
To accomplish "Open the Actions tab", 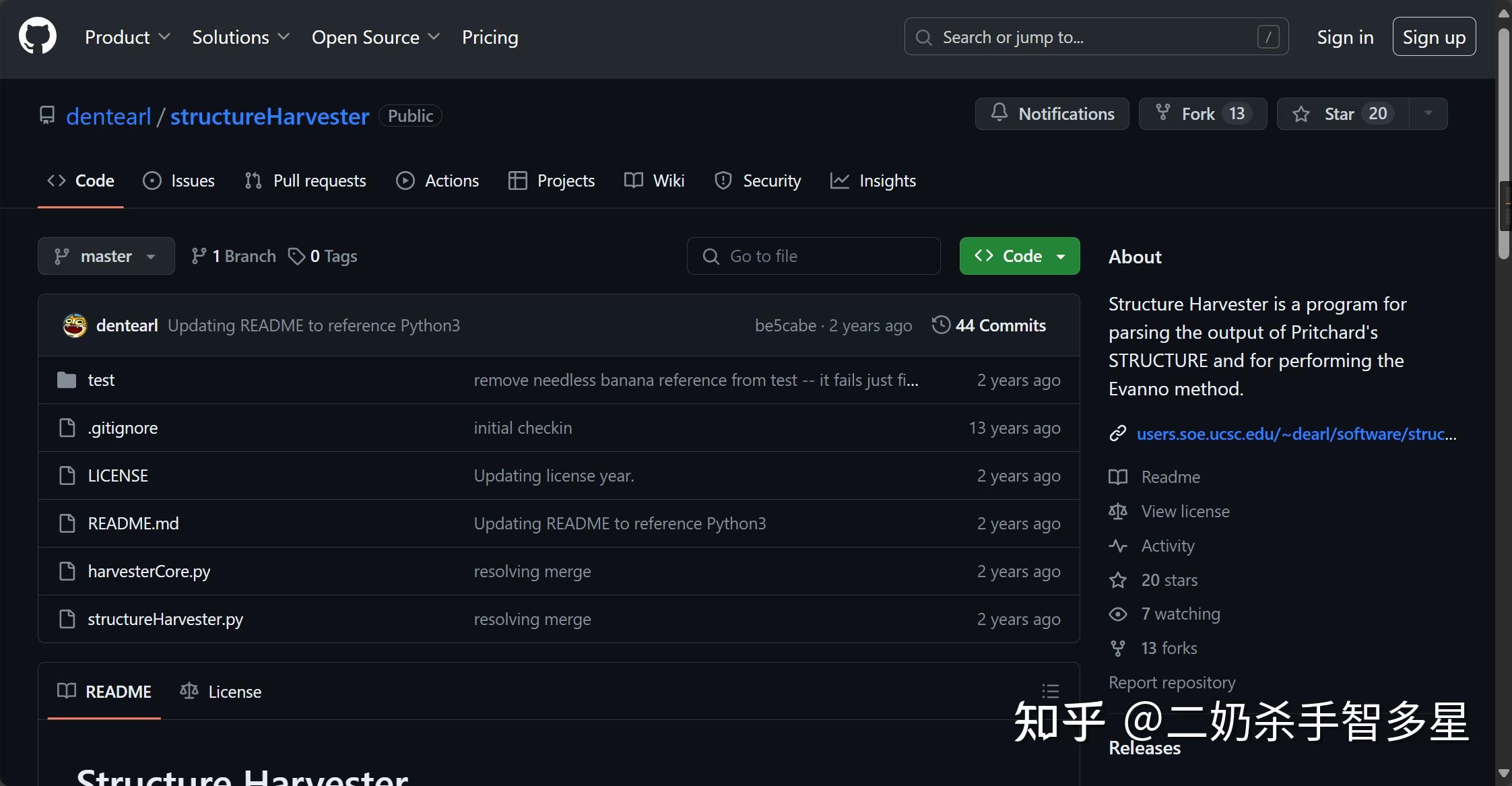I will [x=437, y=181].
